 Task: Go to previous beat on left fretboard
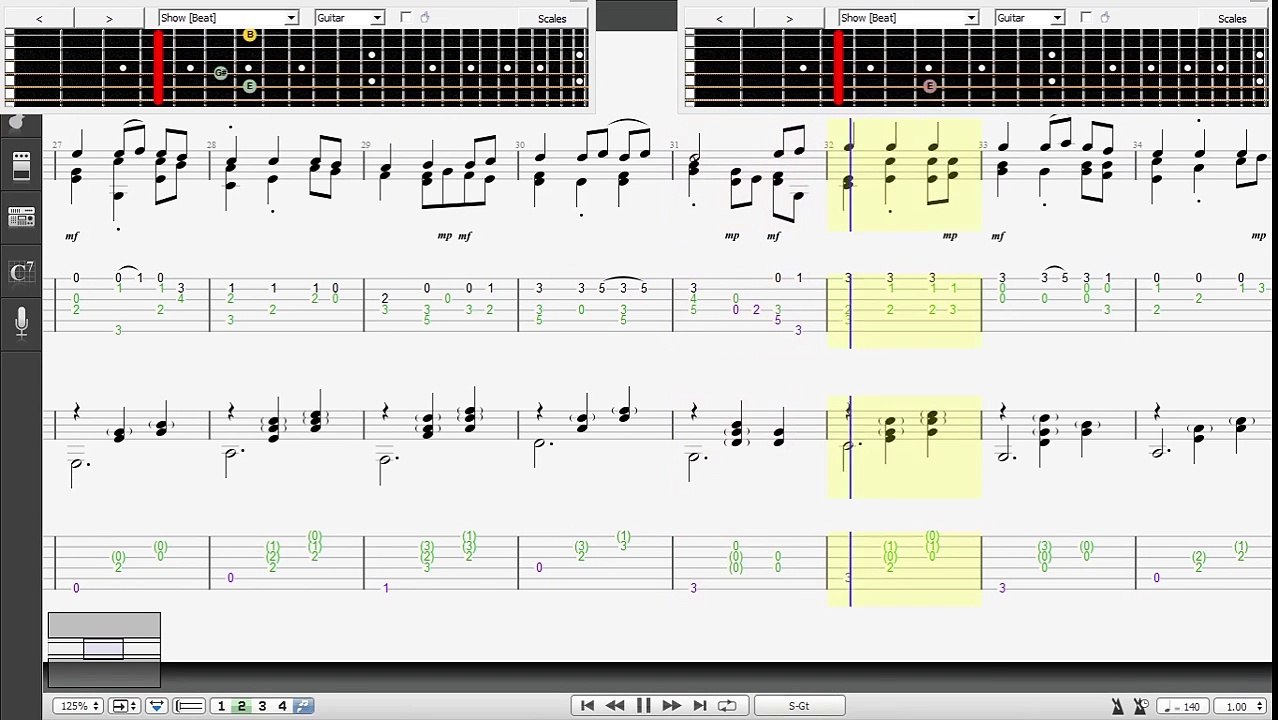(39, 18)
